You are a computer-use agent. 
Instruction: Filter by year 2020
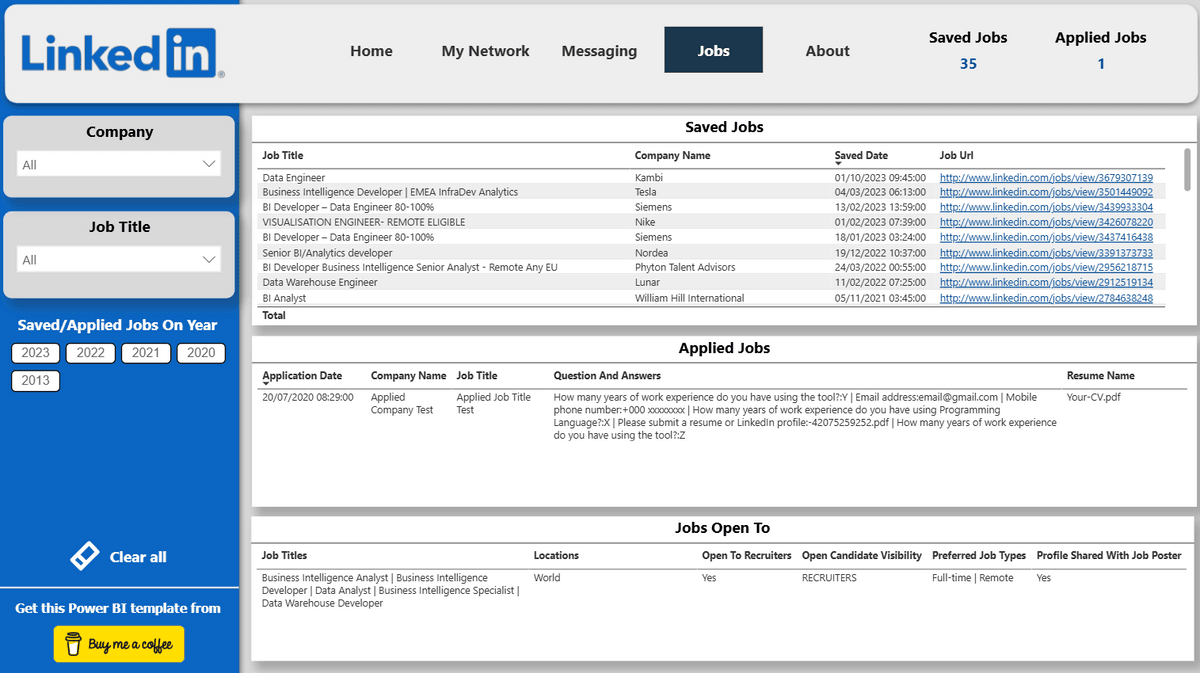point(201,353)
